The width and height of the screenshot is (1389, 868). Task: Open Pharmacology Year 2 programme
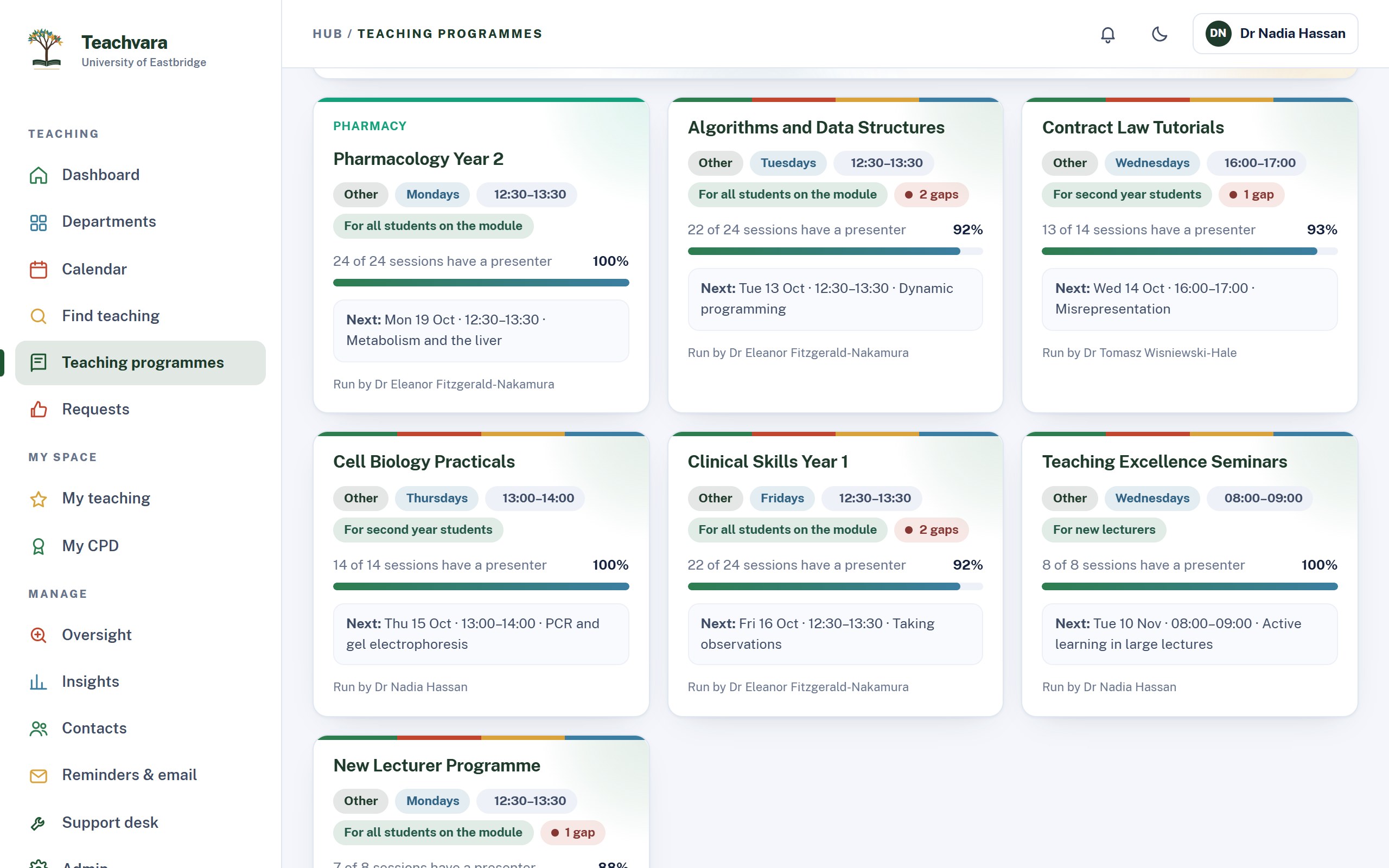point(418,159)
